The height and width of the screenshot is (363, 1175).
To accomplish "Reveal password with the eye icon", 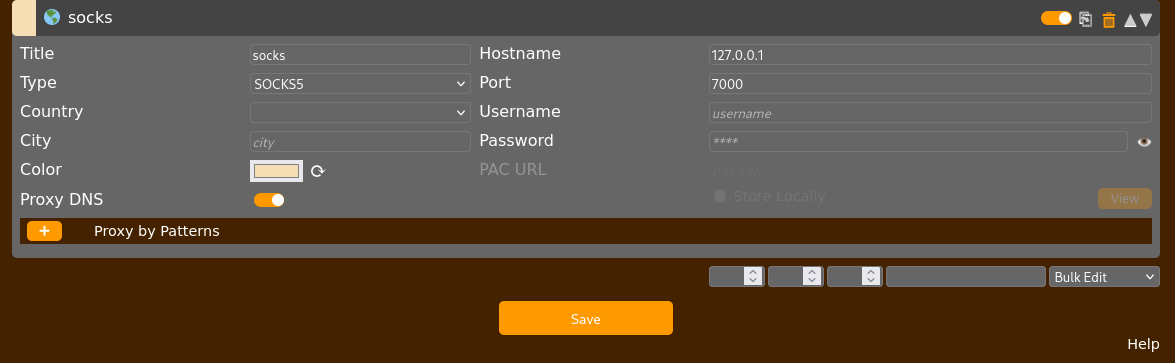I will 1144,142.
